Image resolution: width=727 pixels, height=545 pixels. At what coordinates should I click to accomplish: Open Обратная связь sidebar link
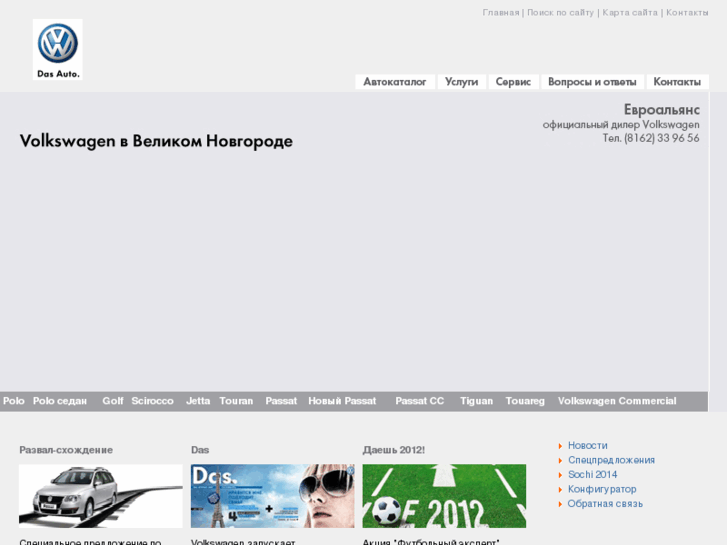(605, 504)
